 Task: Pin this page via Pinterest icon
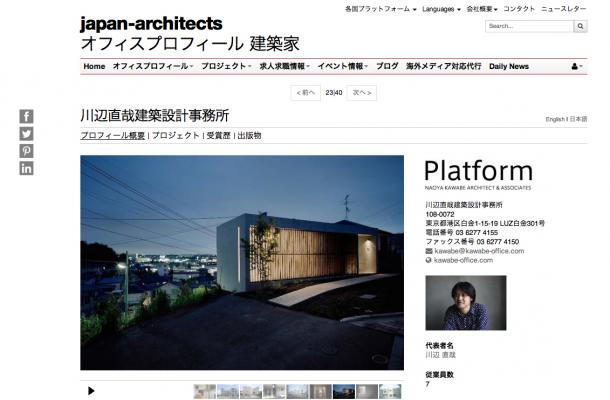pos(26,150)
